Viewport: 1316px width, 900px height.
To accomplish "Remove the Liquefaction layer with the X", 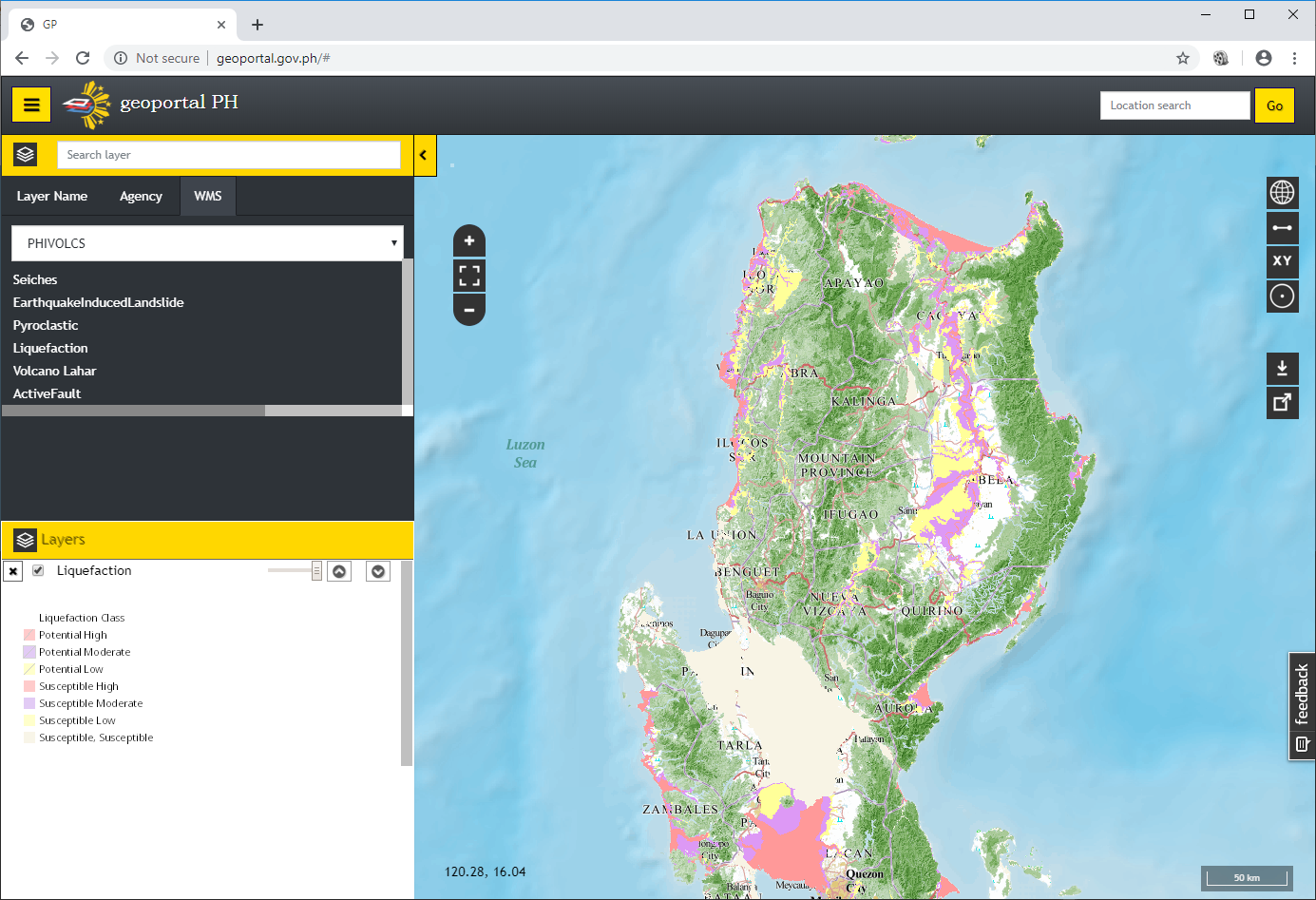I will pos(13,571).
